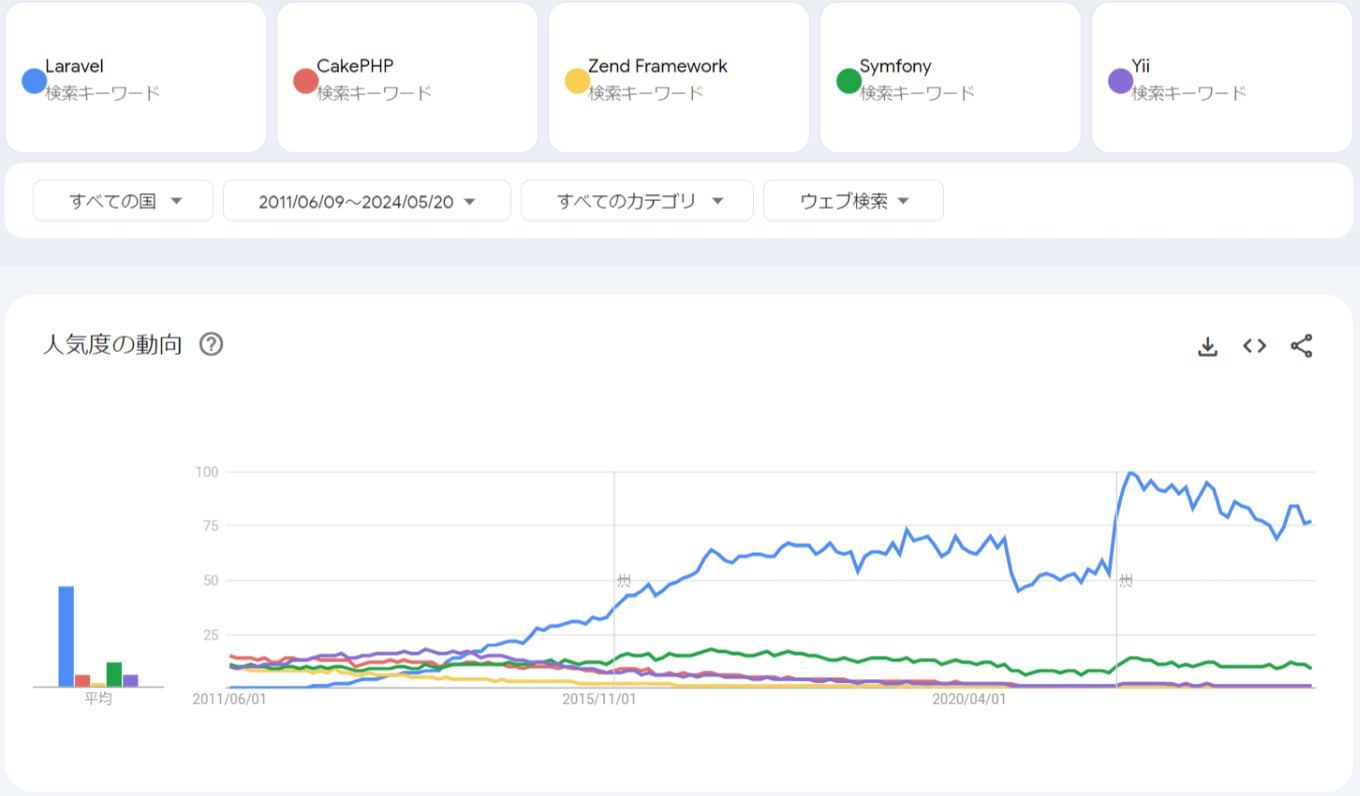Click the note marker on the later vertical line
This screenshot has height=796, width=1360.
(x=1126, y=580)
